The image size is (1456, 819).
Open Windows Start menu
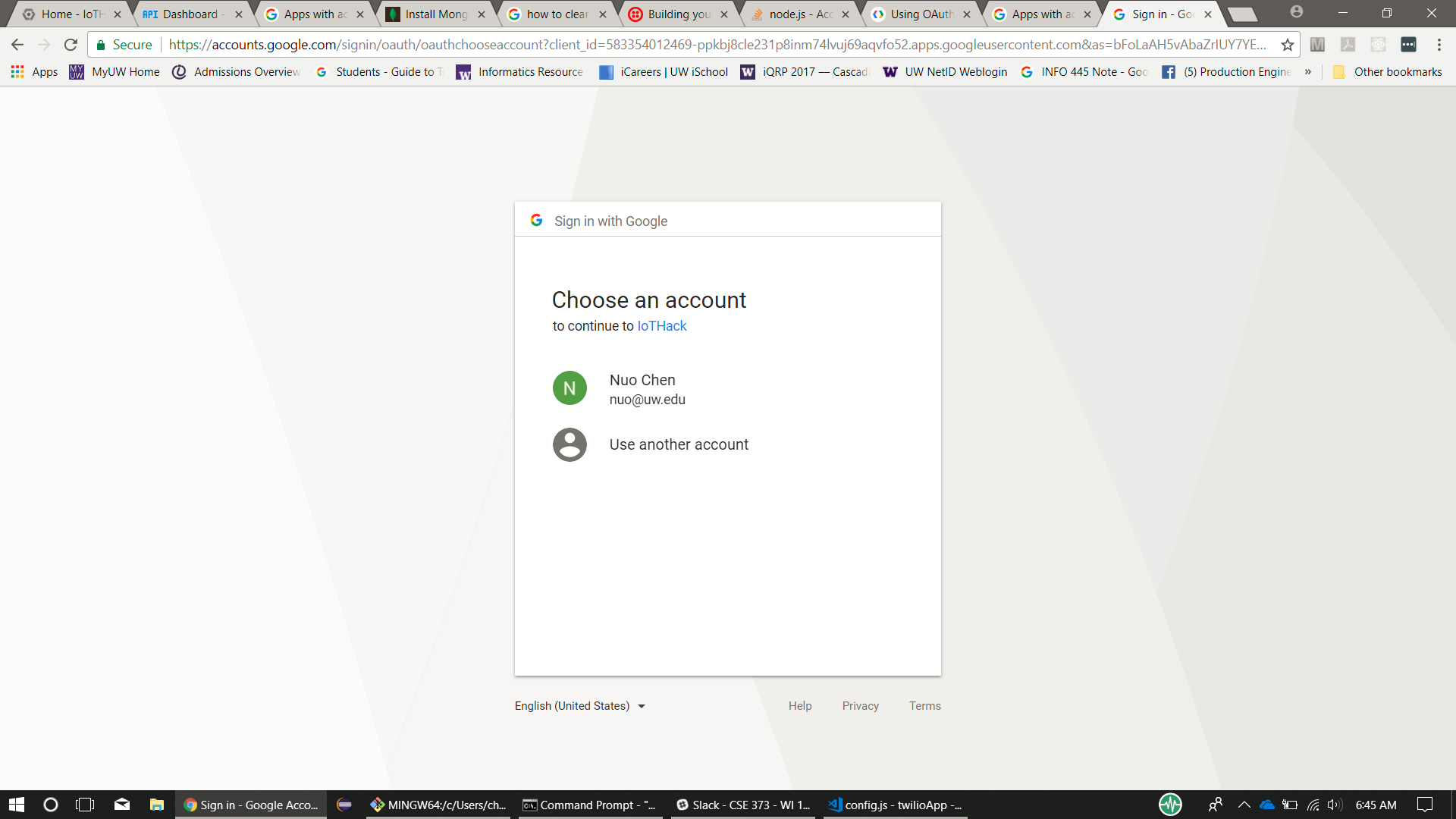pyautogui.click(x=17, y=805)
